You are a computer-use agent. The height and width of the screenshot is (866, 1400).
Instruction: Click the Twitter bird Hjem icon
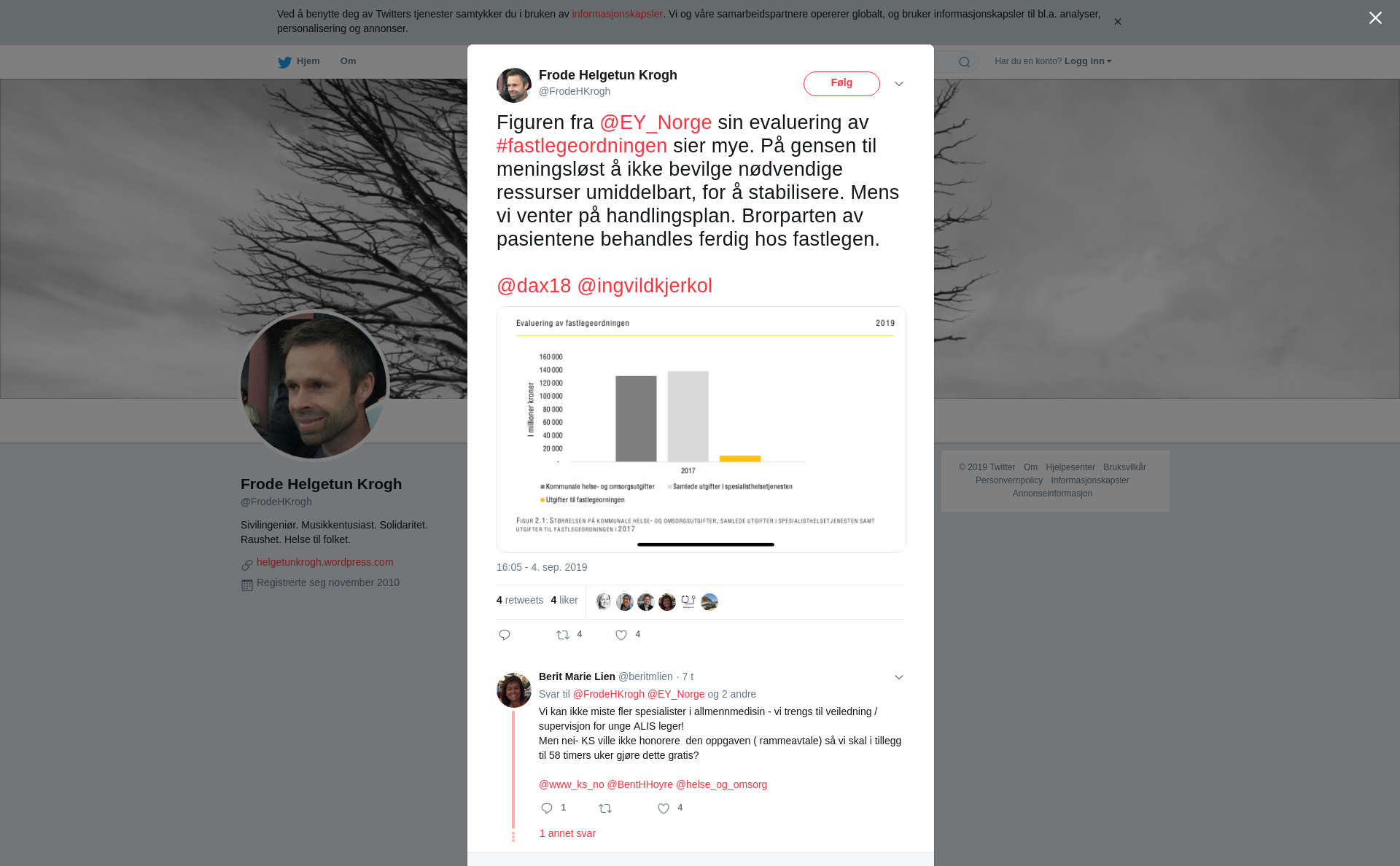(x=284, y=62)
